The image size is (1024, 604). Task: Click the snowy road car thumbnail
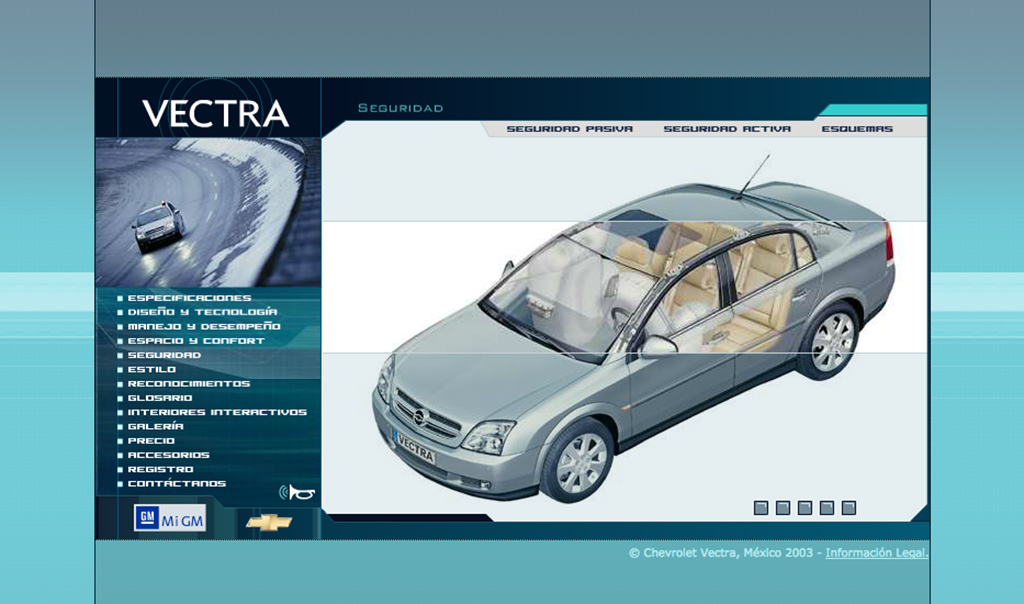click(208, 212)
